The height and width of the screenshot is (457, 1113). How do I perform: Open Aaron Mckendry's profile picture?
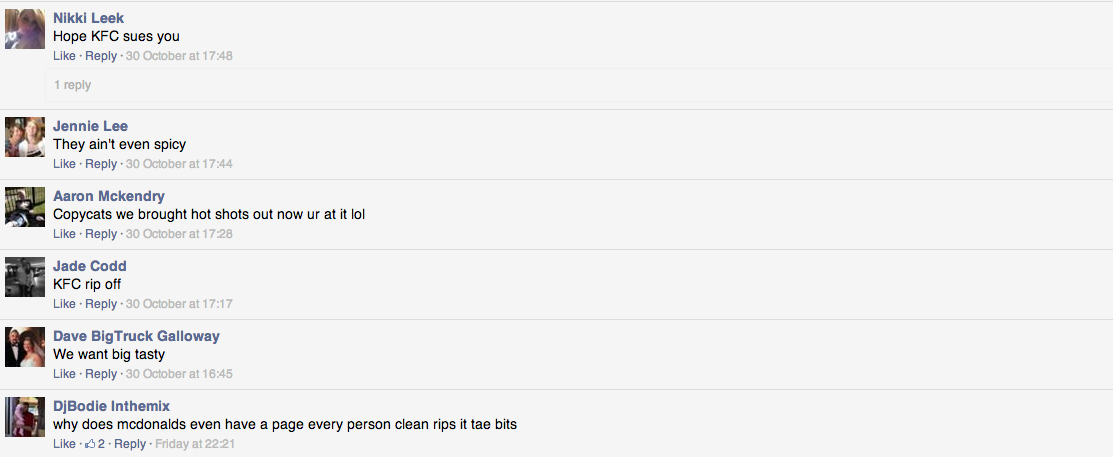point(25,207)
